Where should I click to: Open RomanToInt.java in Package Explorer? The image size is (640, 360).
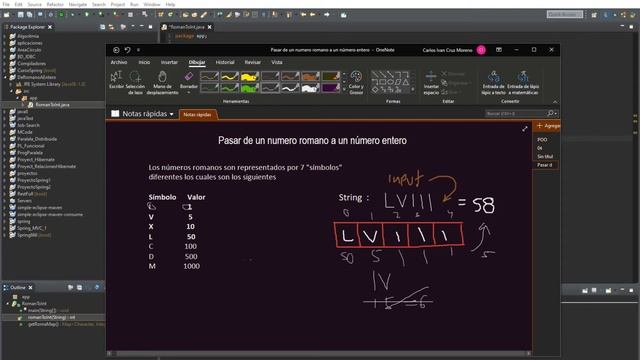click(52, 104)
